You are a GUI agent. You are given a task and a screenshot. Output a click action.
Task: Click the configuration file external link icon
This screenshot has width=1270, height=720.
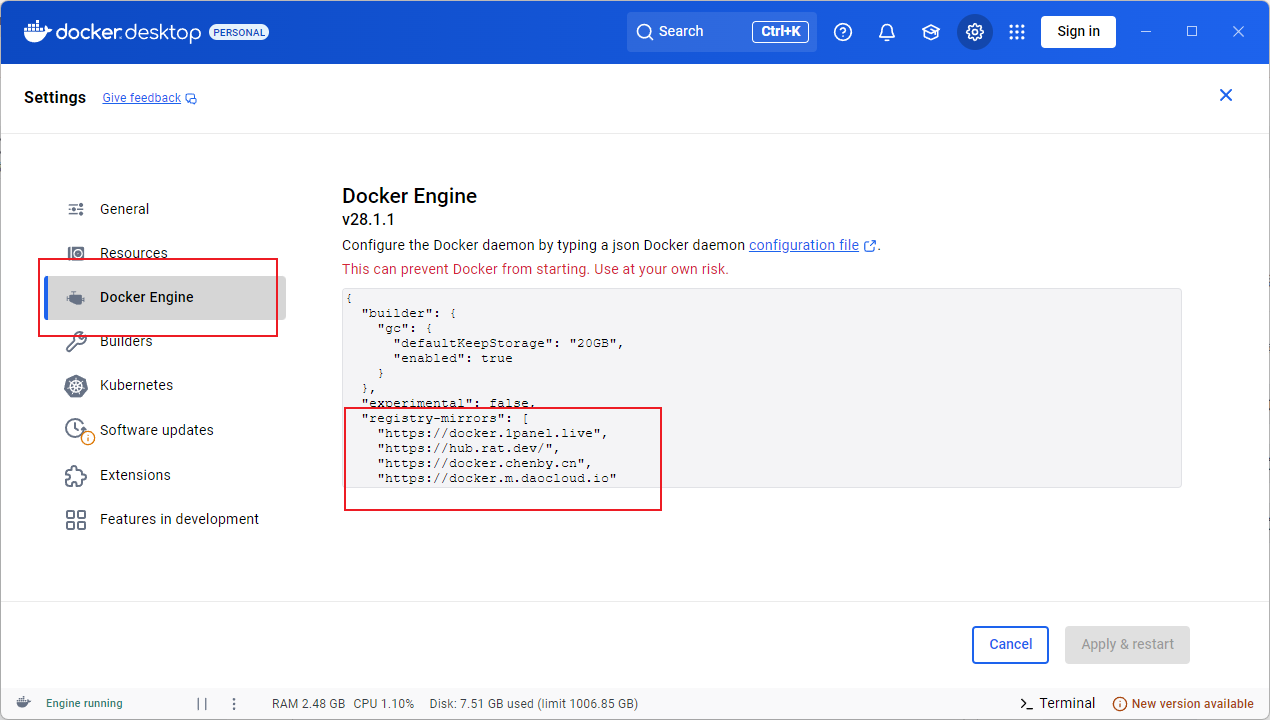[870, 246]
